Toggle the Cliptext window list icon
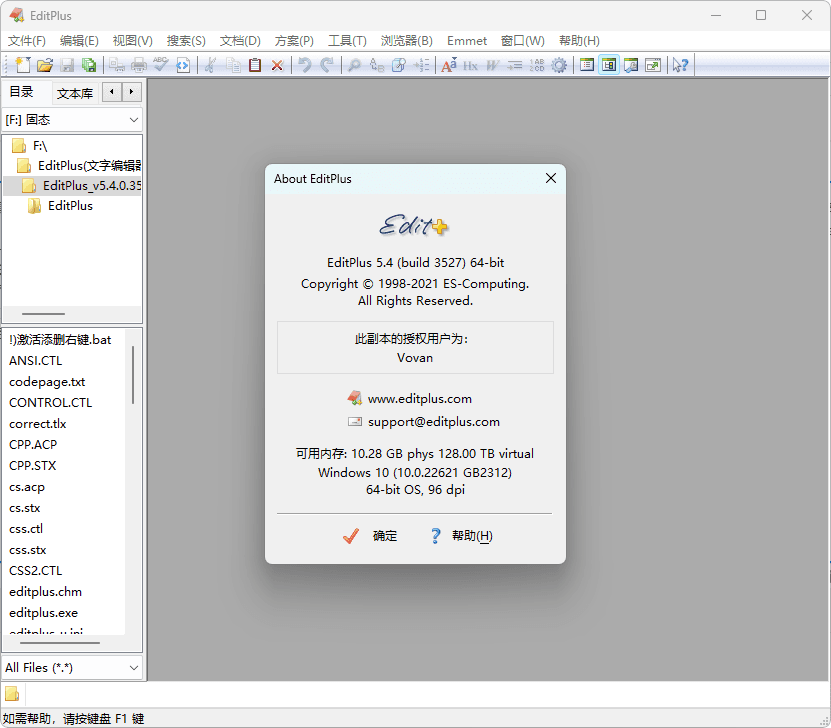The width and height of the screenshot is (831, 728). (587, 65)
